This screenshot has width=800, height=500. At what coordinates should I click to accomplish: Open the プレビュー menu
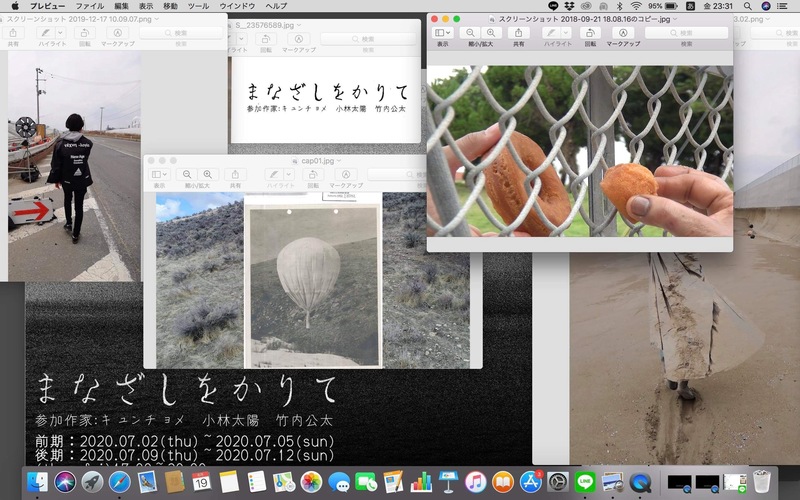pyautogui.click(x=47, y=6)
